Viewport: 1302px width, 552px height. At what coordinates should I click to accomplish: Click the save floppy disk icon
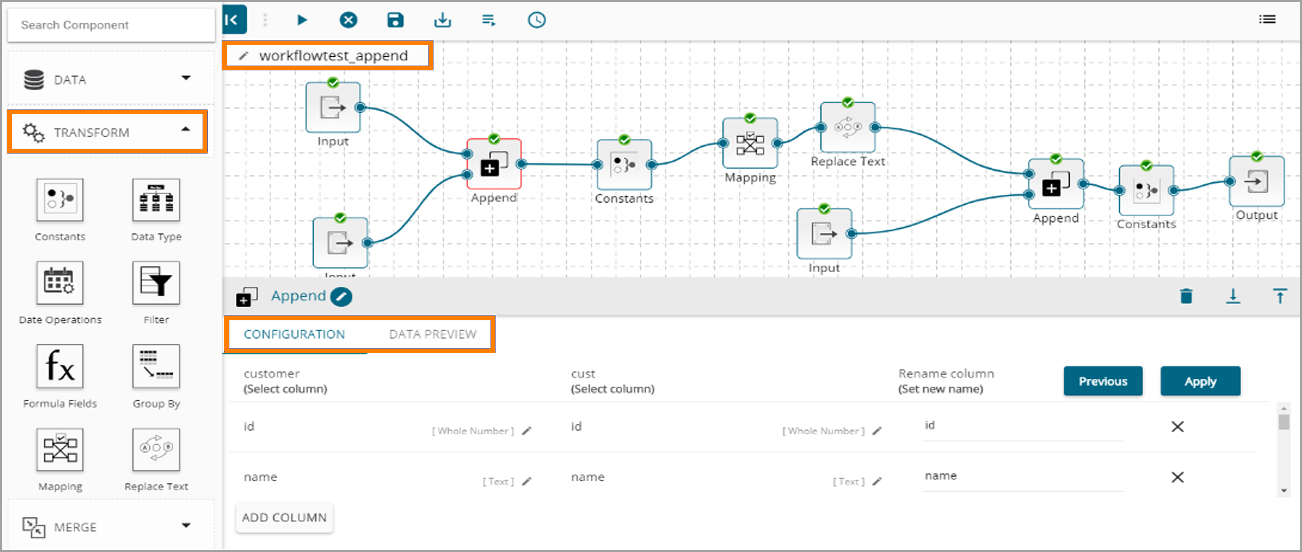[395, 19]
